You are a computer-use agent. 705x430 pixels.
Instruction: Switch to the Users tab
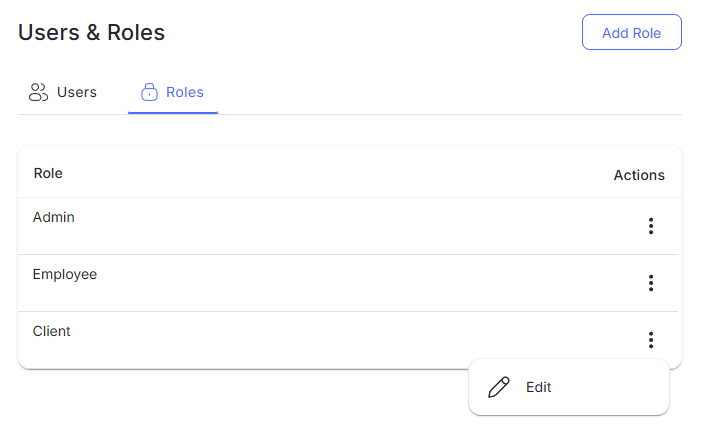pyautogui.click(x=63, y=92)
